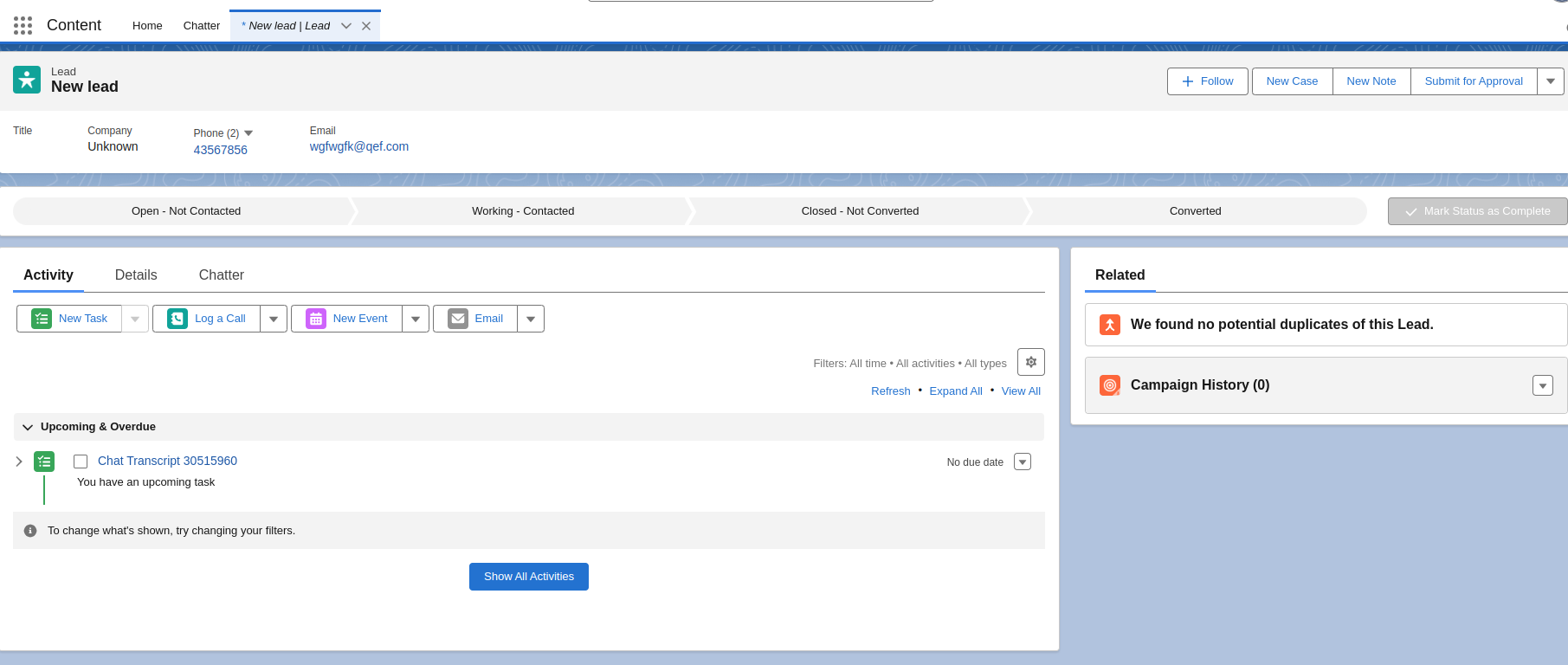
Task: Click the Email envelope icon
Action: pyautogui.click(x=458, y=319)
